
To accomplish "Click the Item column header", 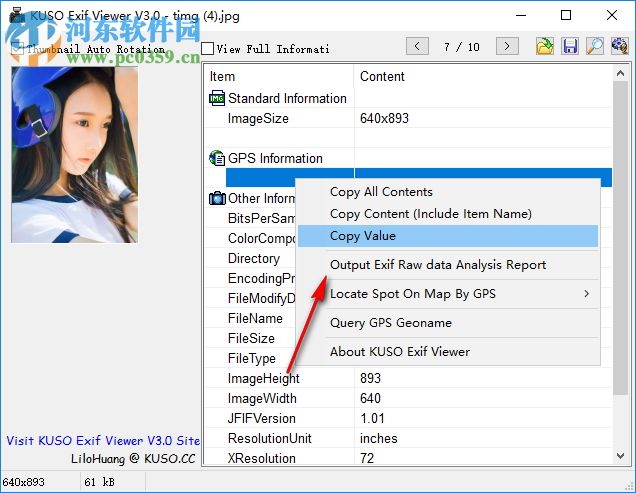I will [279, 76].
